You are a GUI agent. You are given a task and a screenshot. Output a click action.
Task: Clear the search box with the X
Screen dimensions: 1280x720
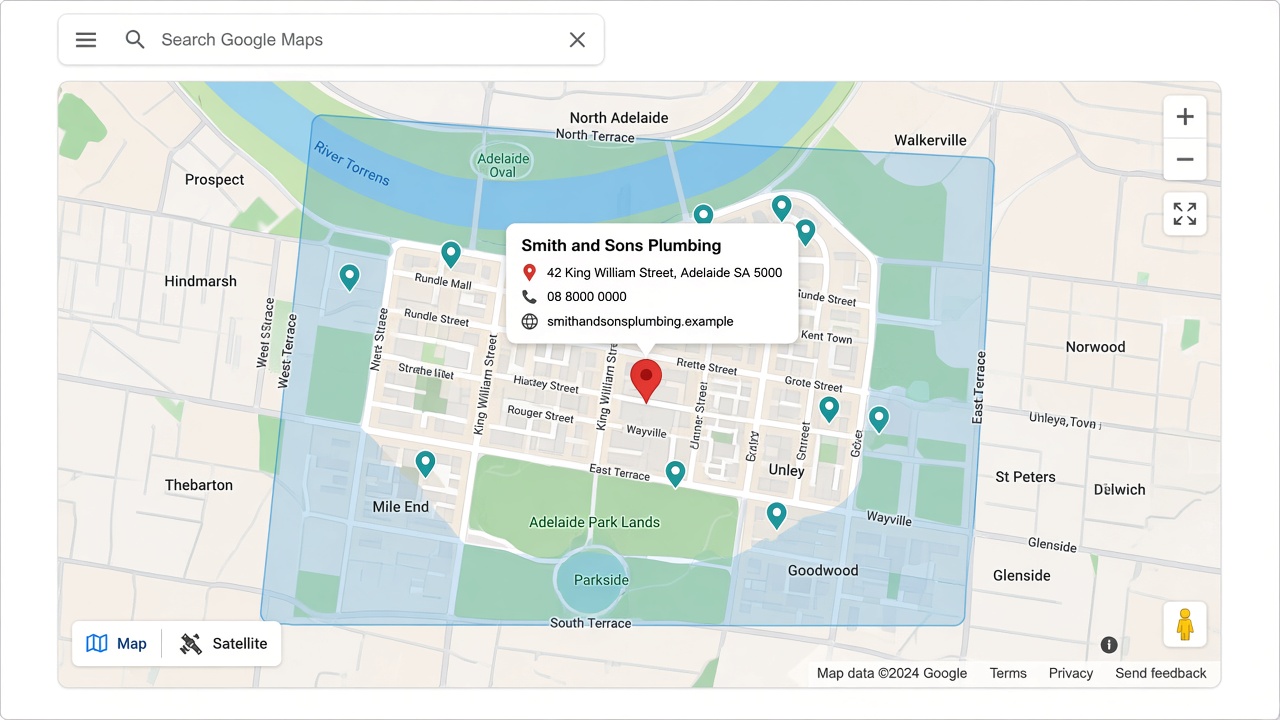[577, 40]
